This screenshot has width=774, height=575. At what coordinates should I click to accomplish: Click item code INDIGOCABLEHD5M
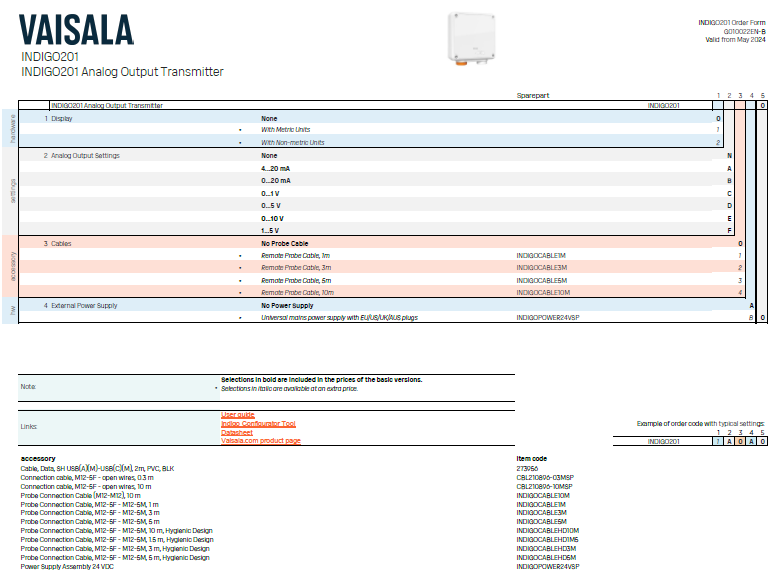click(546, 557)
